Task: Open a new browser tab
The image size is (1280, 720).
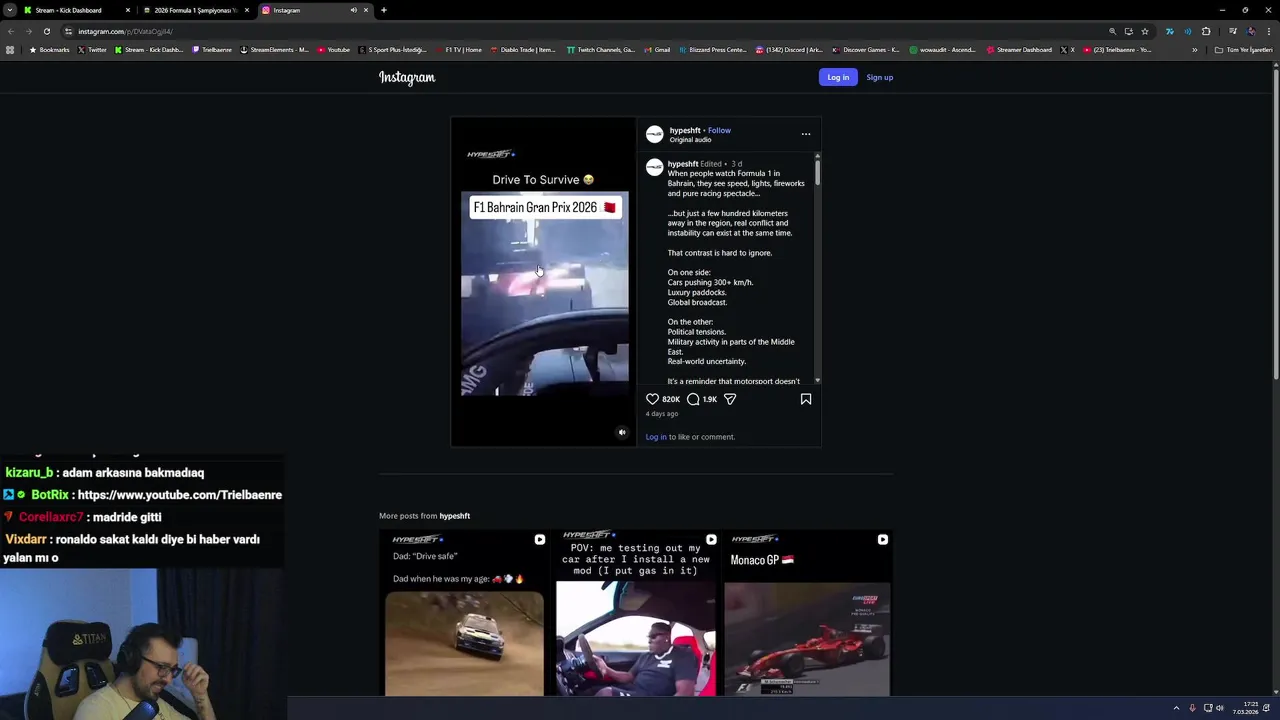Action: pos(384,10)
